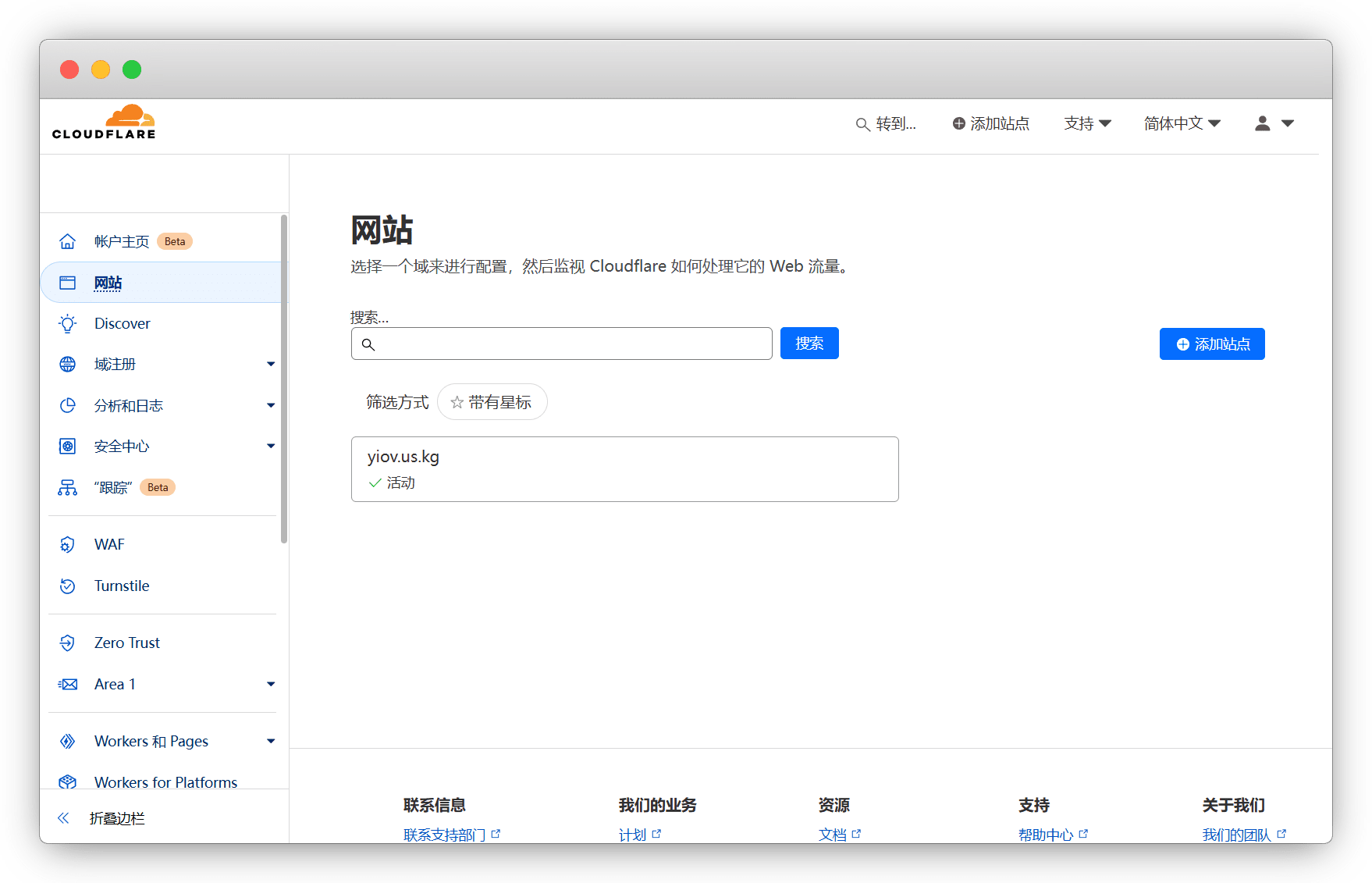Click the WAF shield icon
Screen dimensions: 1372x883
tap(68, 545)
